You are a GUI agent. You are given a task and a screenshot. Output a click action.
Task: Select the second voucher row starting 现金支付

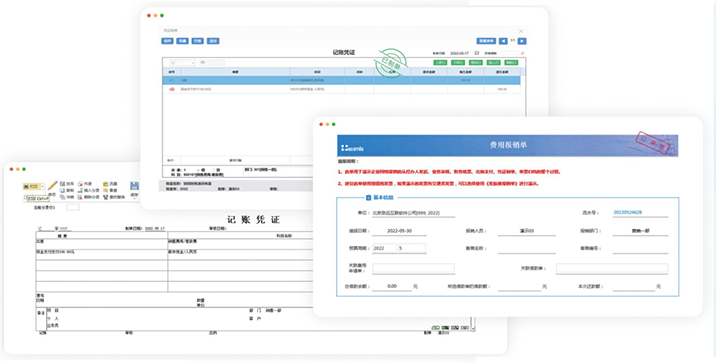(342, 89)
